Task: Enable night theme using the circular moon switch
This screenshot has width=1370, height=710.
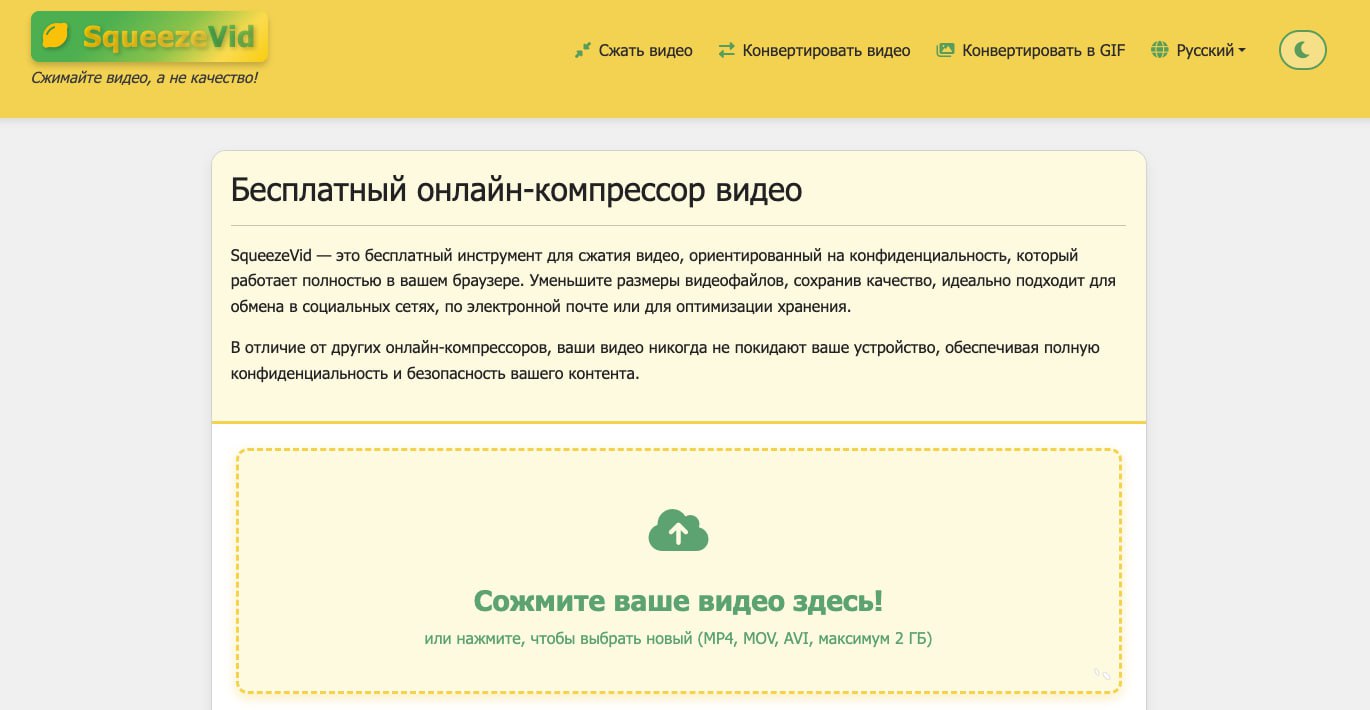Action: (x=1302, y=49)
